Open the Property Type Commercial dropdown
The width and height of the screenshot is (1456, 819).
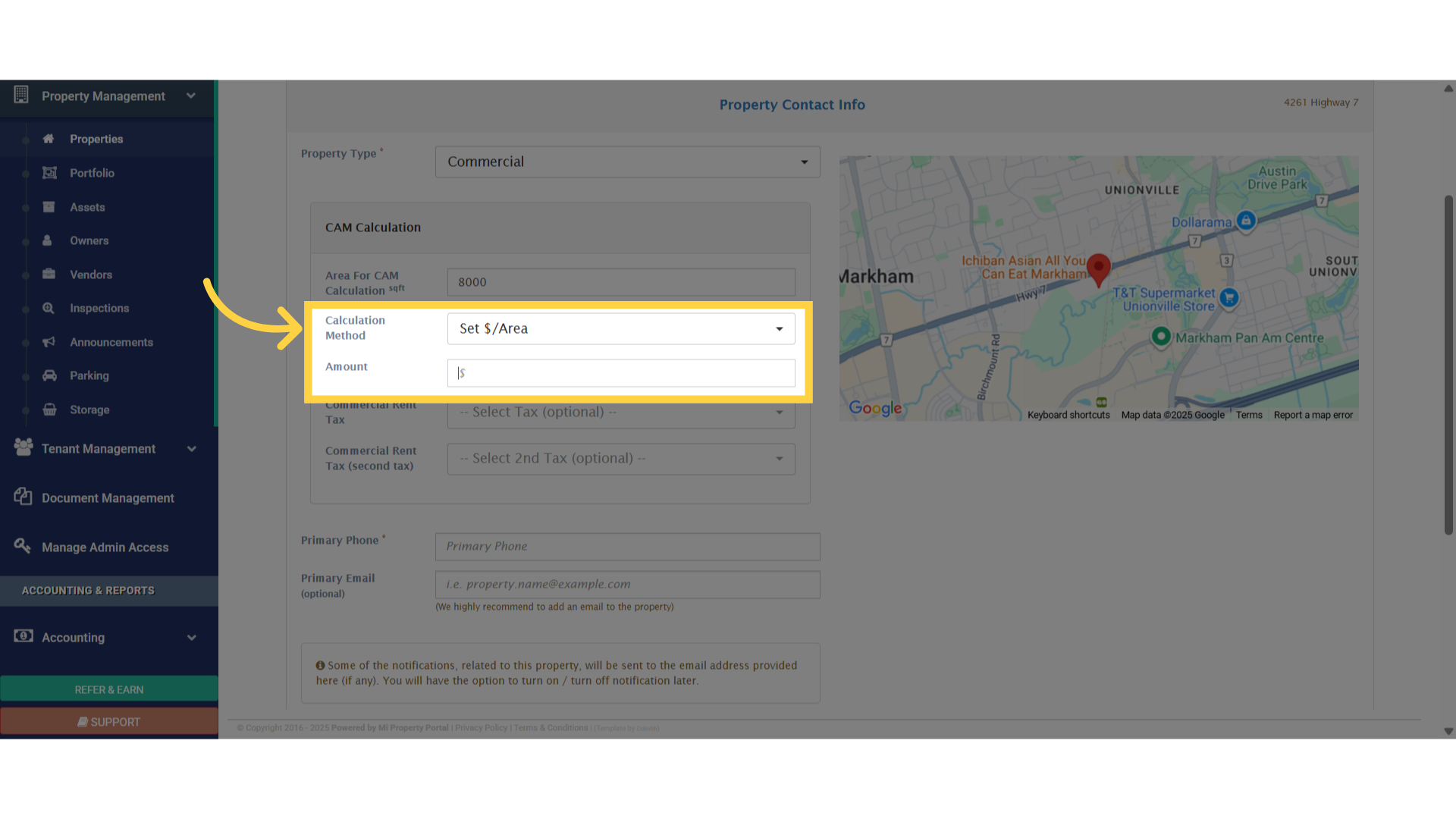pyautogui.click(x=627, y=162)
